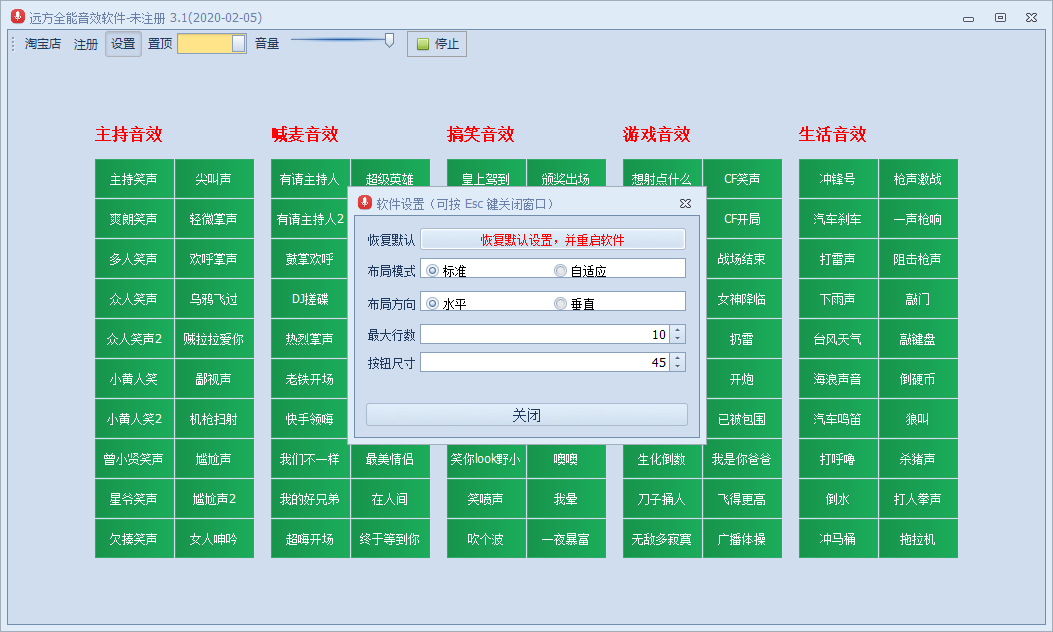Play the 主持笑声 sound effect button
Screen dimensions: 1053x632
(134, 179)
